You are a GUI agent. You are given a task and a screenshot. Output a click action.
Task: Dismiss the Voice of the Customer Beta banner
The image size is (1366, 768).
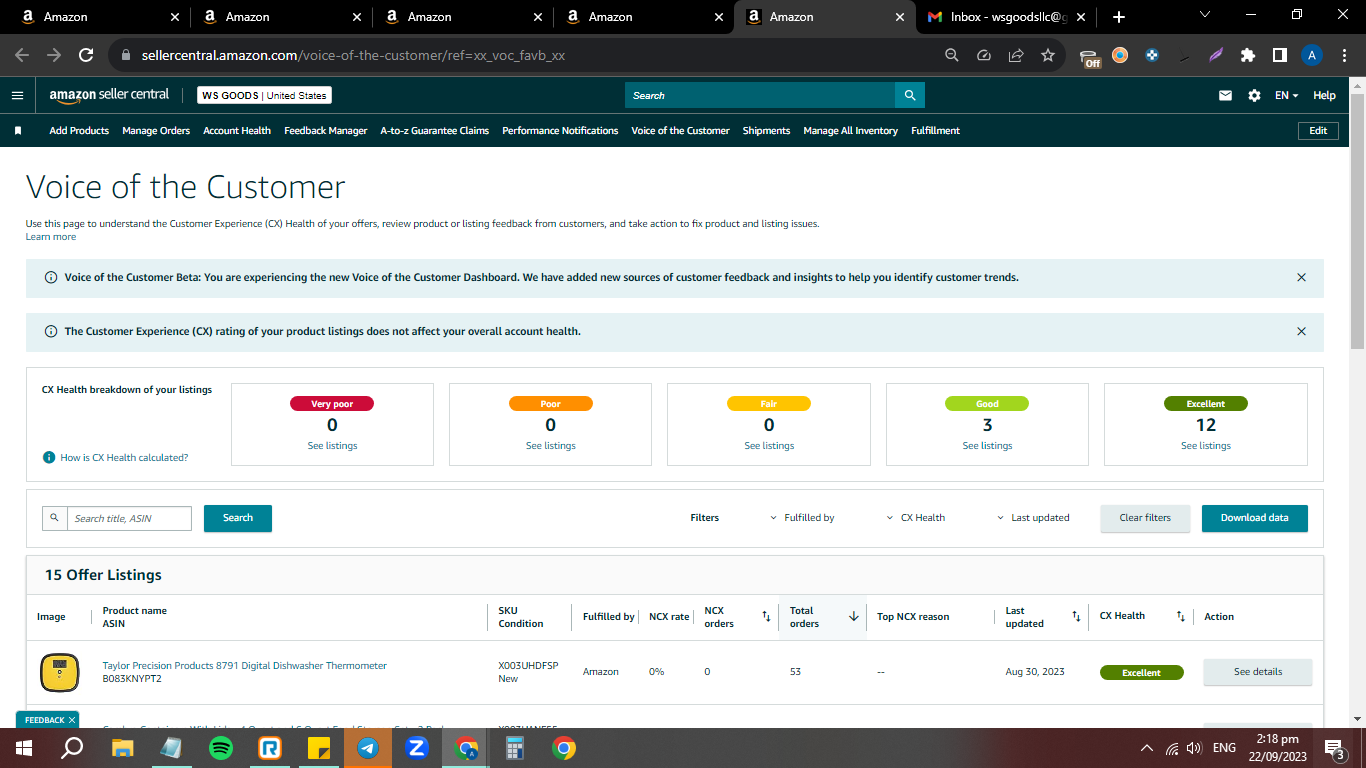(x=1301, y=278)
